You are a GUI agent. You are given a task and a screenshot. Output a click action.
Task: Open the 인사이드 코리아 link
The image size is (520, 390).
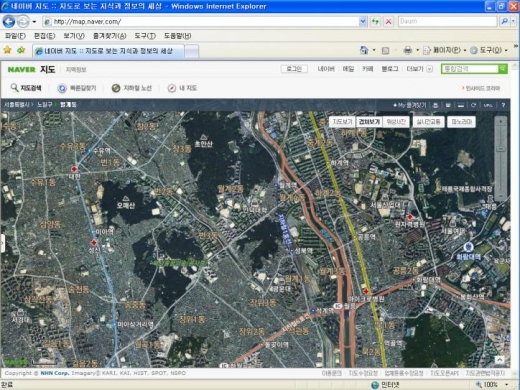(480, 88)
